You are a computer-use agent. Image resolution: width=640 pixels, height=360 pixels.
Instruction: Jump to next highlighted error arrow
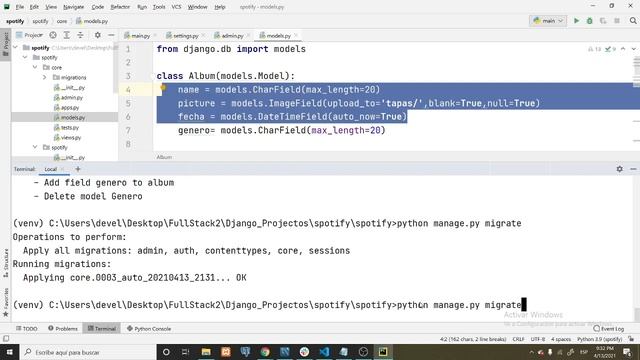coord(633,49)
